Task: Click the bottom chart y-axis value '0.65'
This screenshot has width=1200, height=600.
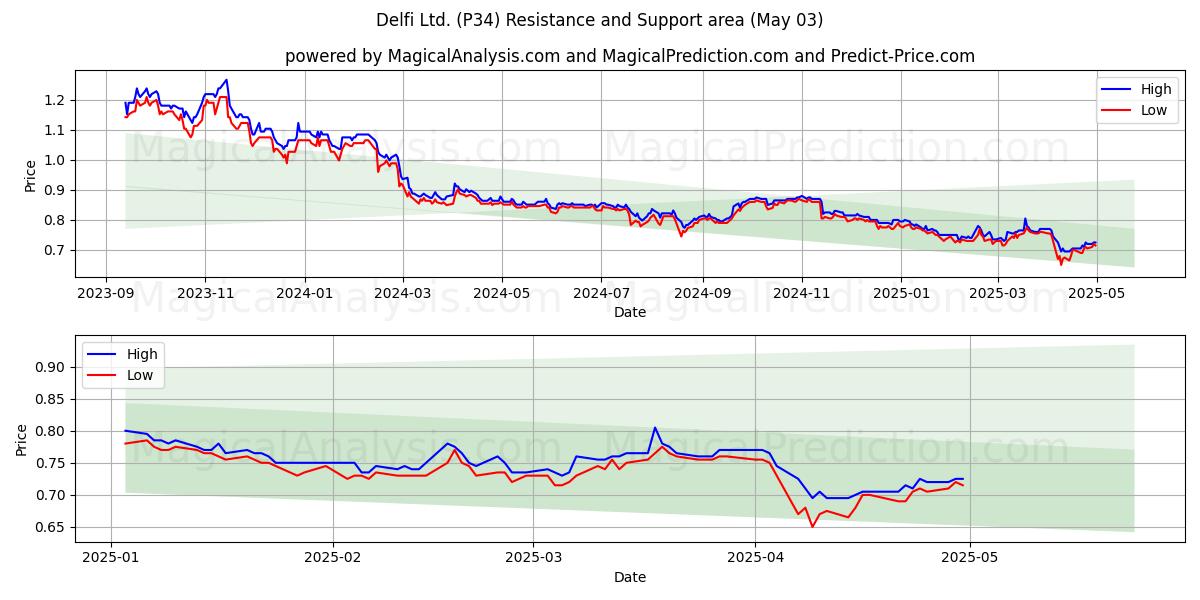Action: click(52, 527)
